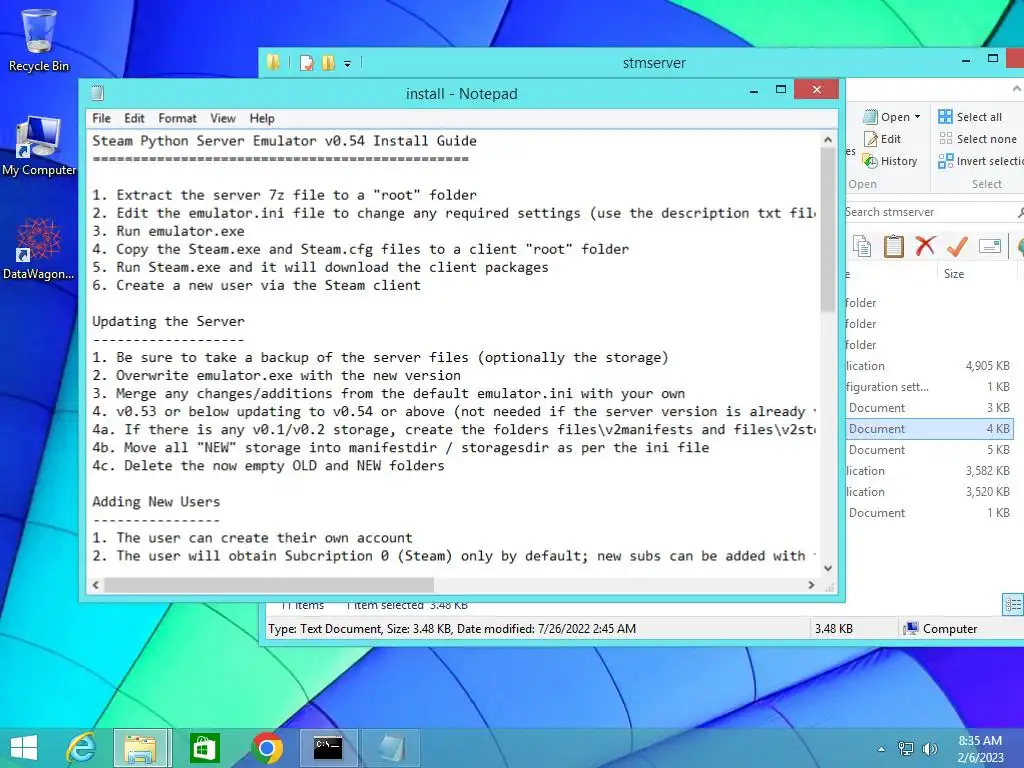1024x768 pixels.
Task: Click Properties icon in stmserver quick access toolbar
Action: (x=306, y=63)
